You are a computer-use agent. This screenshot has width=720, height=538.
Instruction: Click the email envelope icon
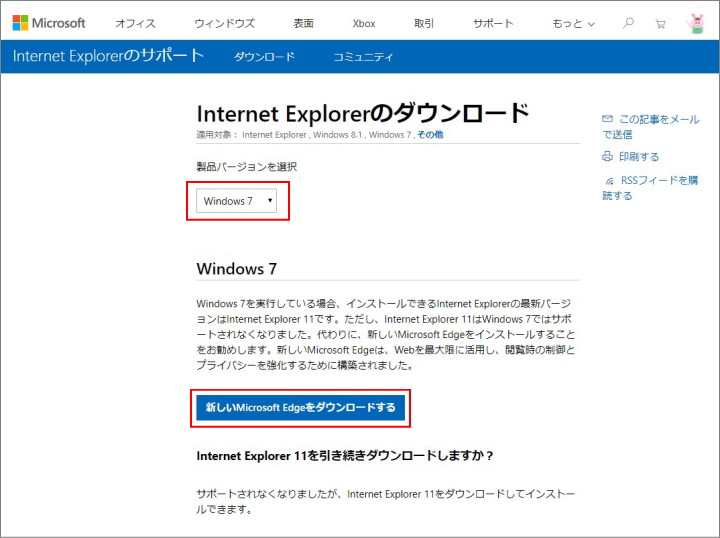(x=607, y=119)
